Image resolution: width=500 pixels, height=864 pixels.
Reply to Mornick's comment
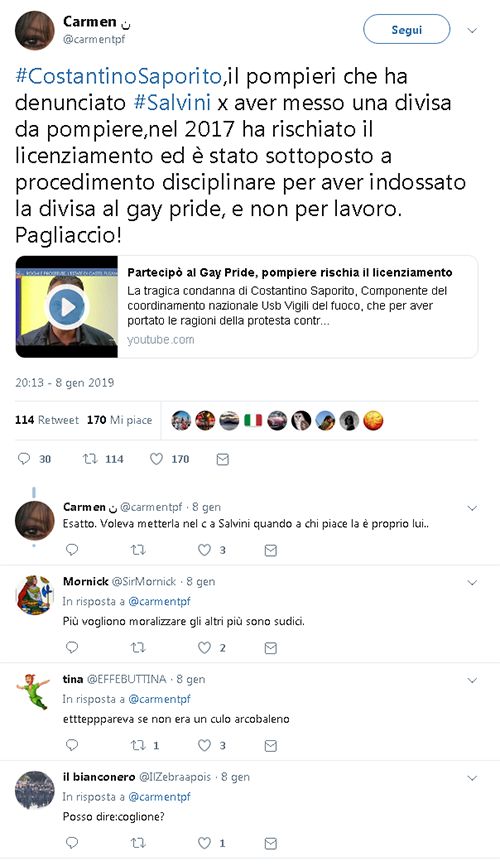pyautogui.click(x=72, y=647)
